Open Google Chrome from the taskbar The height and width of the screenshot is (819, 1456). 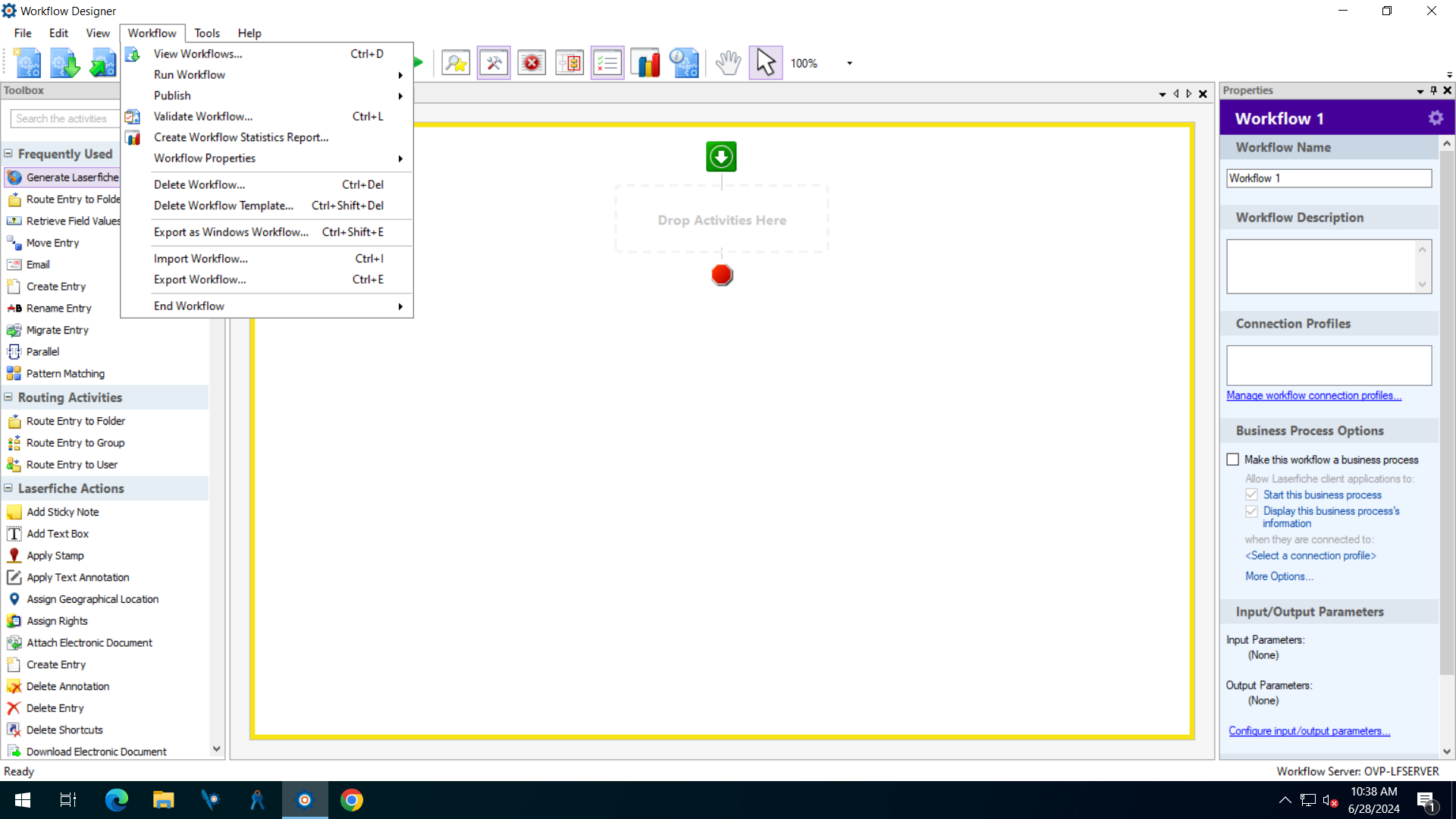coord(351,800)
